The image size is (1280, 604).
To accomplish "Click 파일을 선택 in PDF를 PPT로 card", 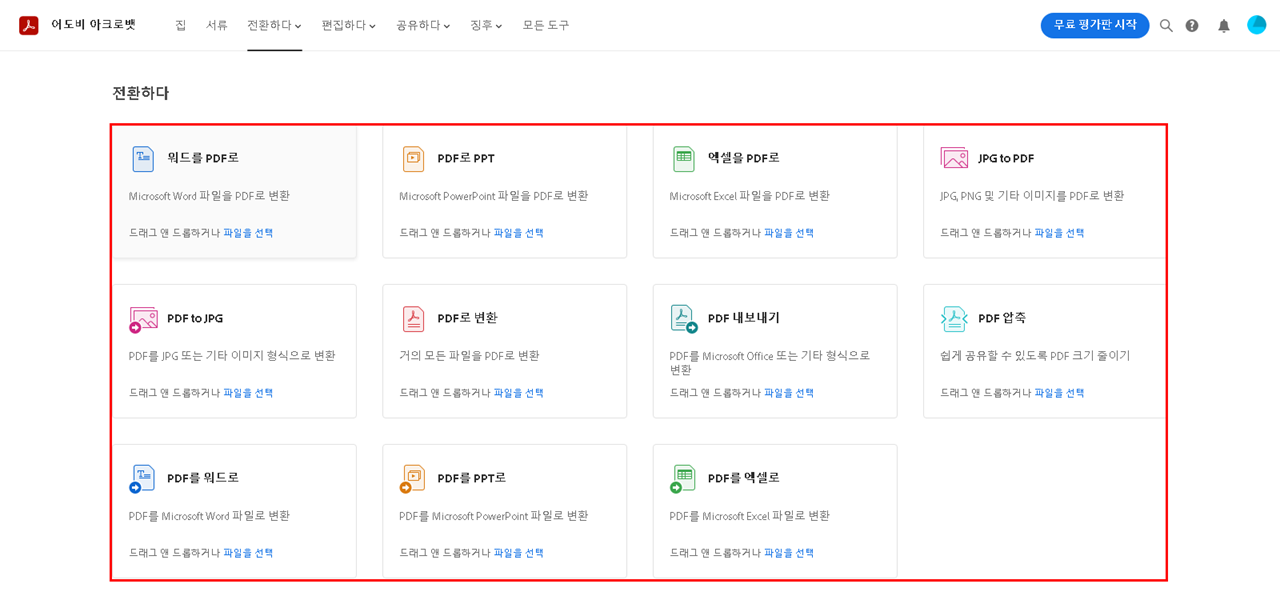I will (x=518, y=553).
